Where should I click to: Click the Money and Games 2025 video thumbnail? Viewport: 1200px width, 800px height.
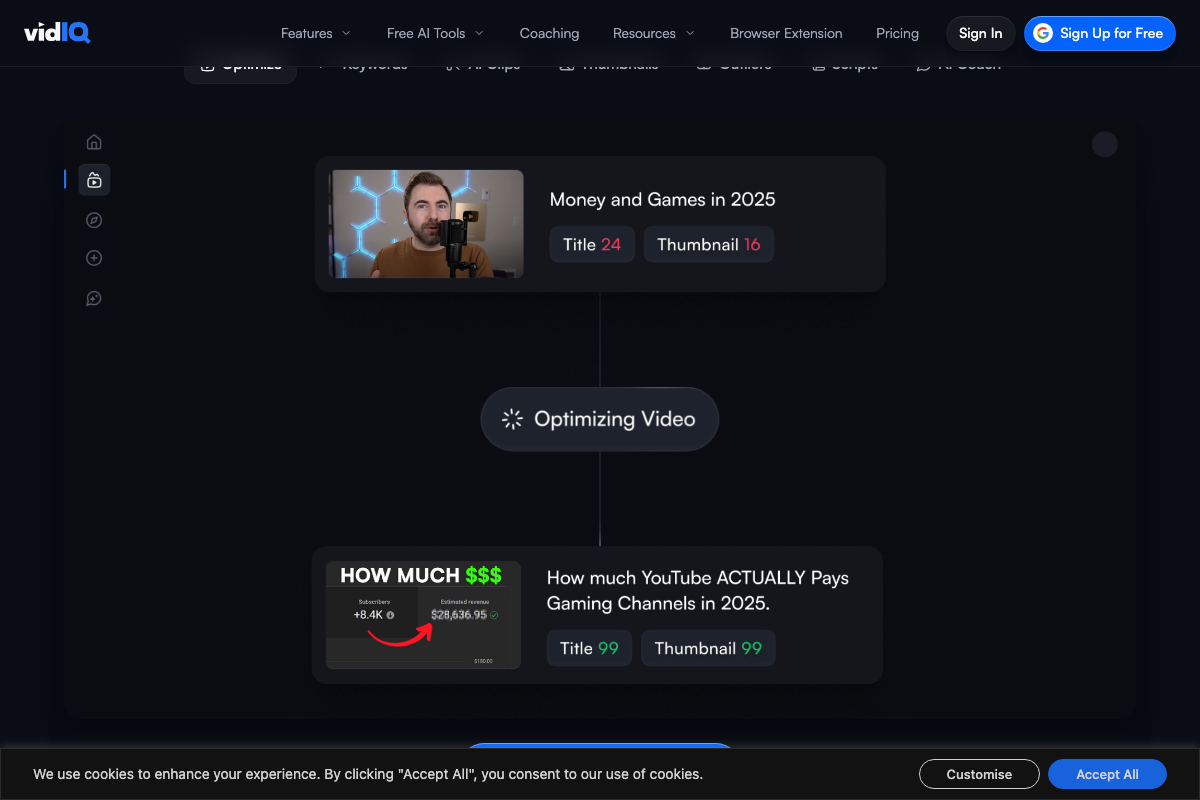pyautogui.click(x=425, y=224)
